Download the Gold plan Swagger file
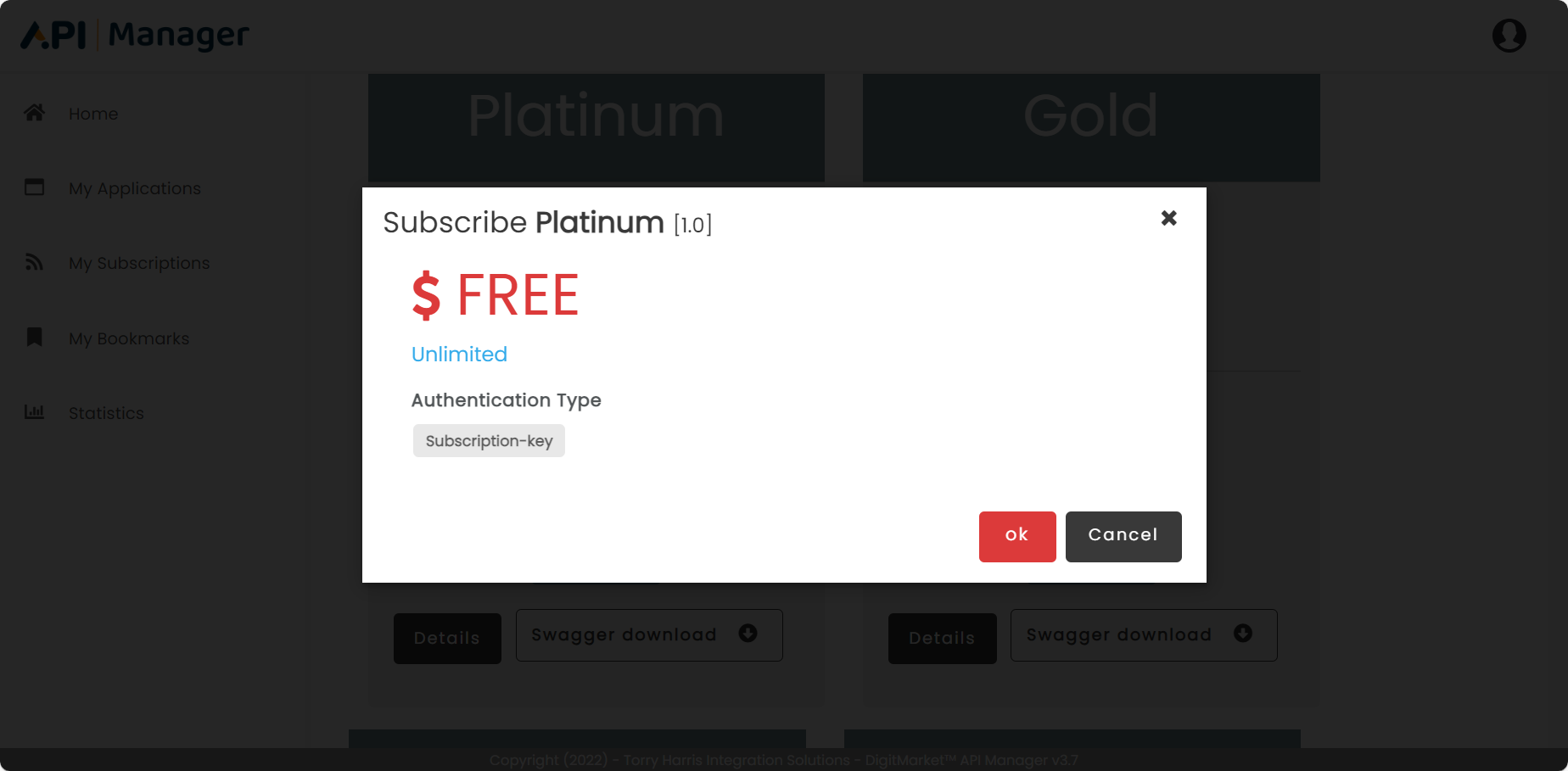 click(x=1143, y=634)
